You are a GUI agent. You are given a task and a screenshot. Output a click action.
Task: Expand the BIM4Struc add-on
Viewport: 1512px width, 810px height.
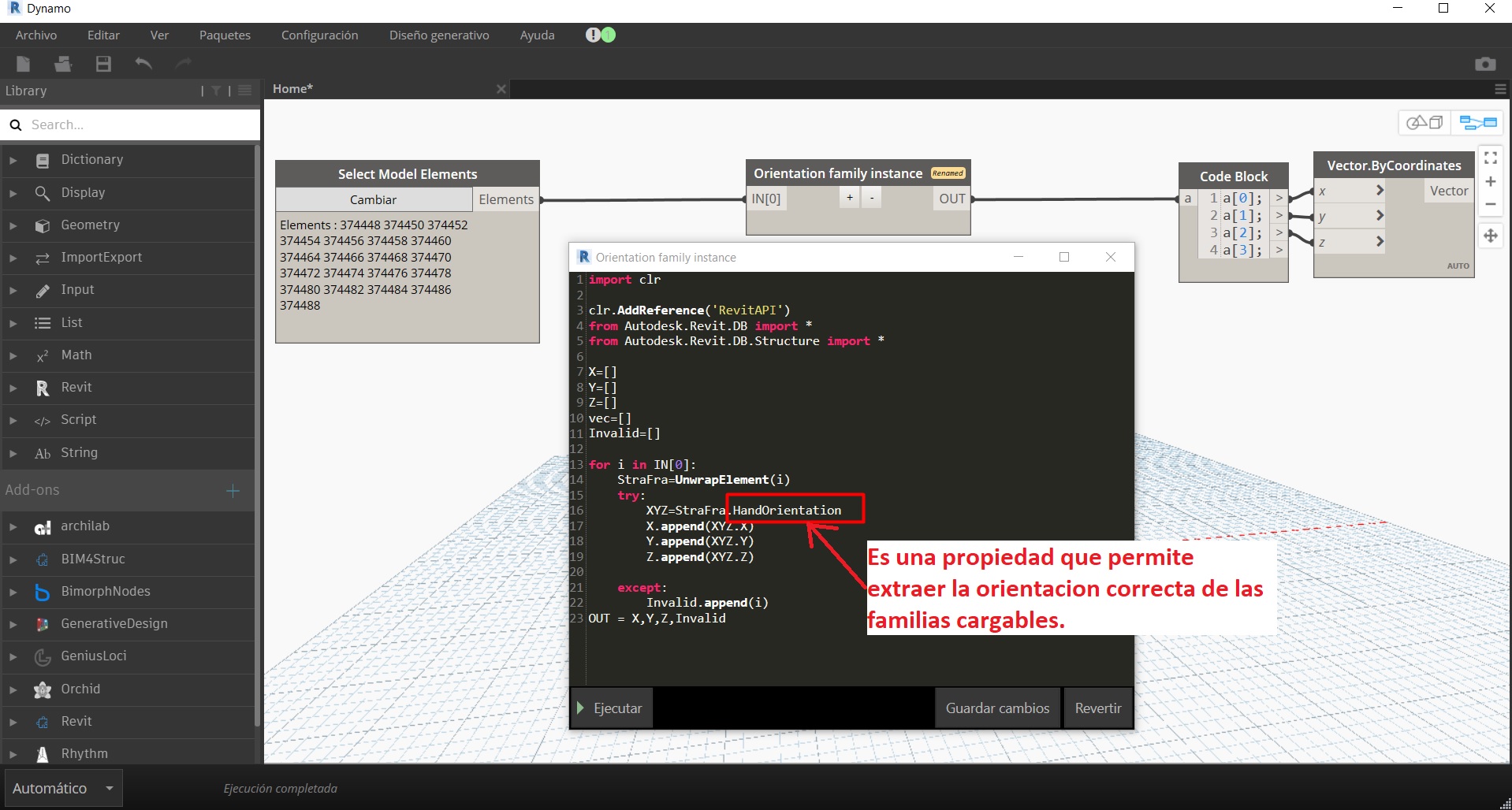click(x=13, y=559)
